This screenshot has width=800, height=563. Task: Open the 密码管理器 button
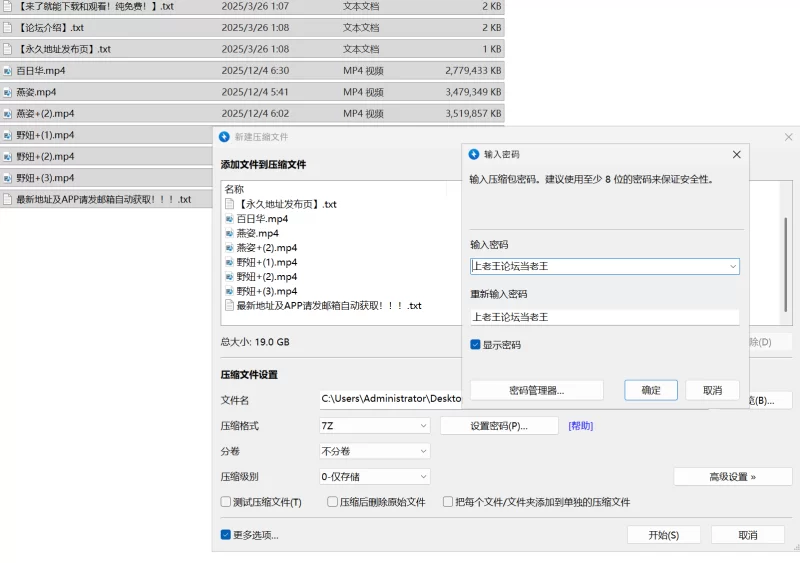(536, 390)
